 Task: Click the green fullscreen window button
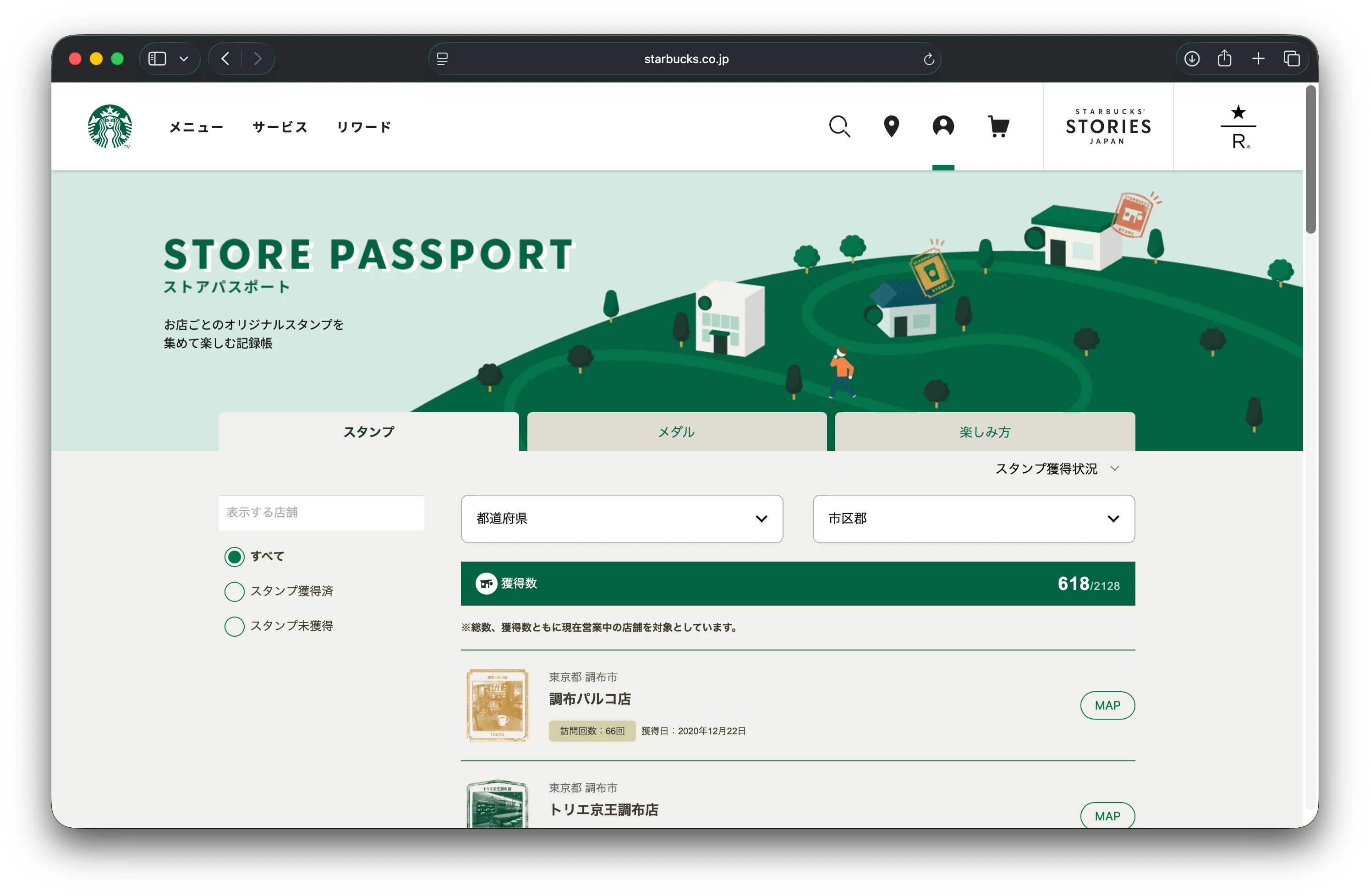tap(117, 59)
